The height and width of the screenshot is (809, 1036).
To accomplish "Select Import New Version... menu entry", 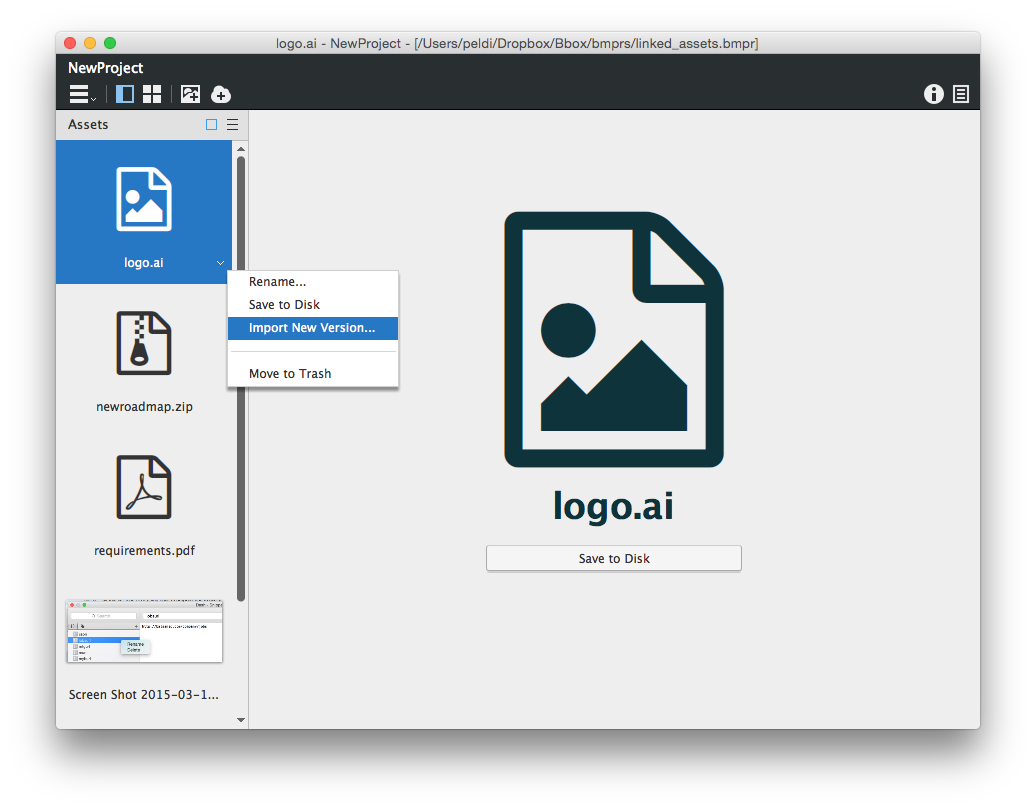I will click(x=312, y=328).
